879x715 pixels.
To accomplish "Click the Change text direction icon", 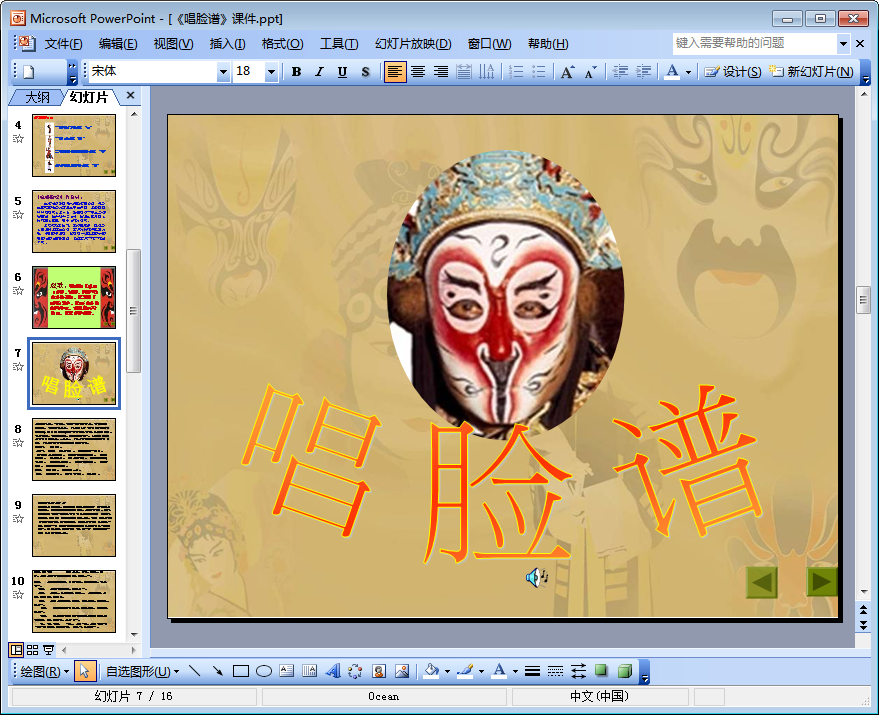I will tap(487, 72).
